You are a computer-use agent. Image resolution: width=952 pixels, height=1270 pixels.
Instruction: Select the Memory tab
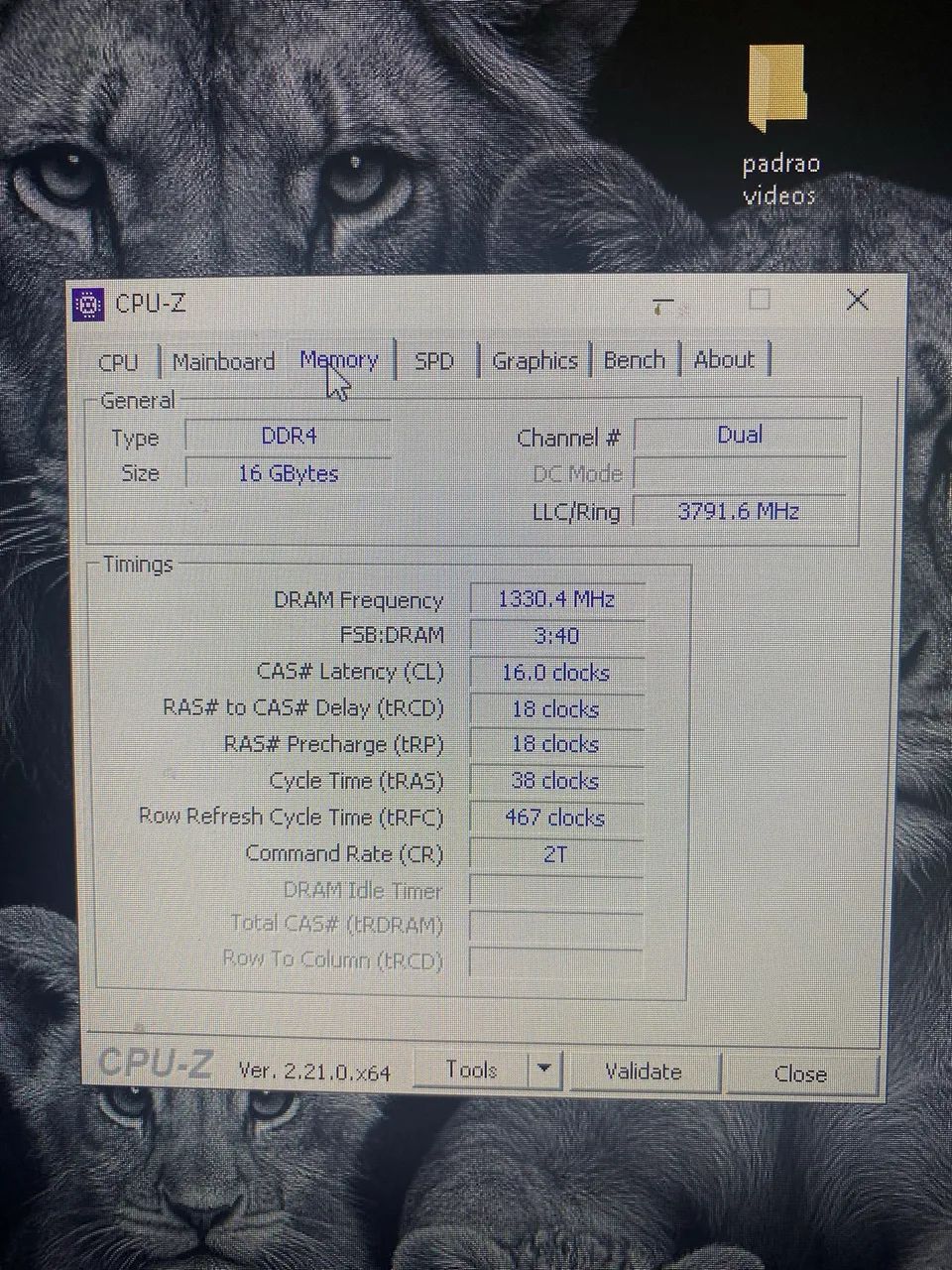pyautogui.click(x=339, y=359)
